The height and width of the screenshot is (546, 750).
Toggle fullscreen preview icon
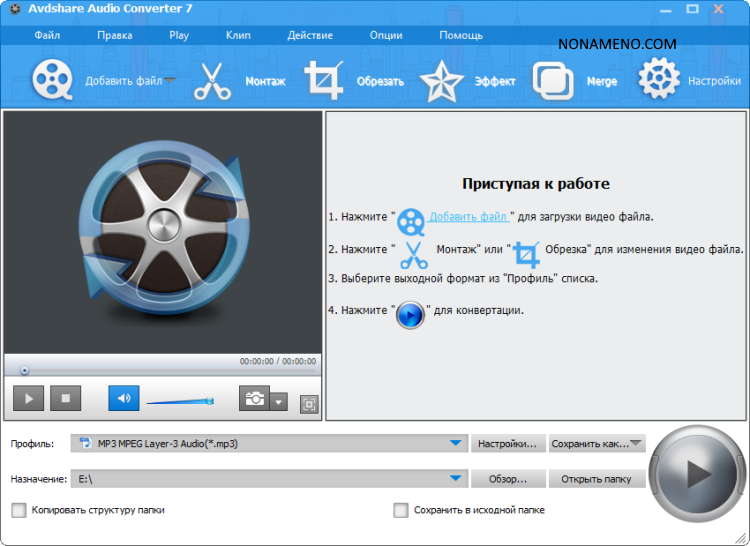click(x=308, y=404)
